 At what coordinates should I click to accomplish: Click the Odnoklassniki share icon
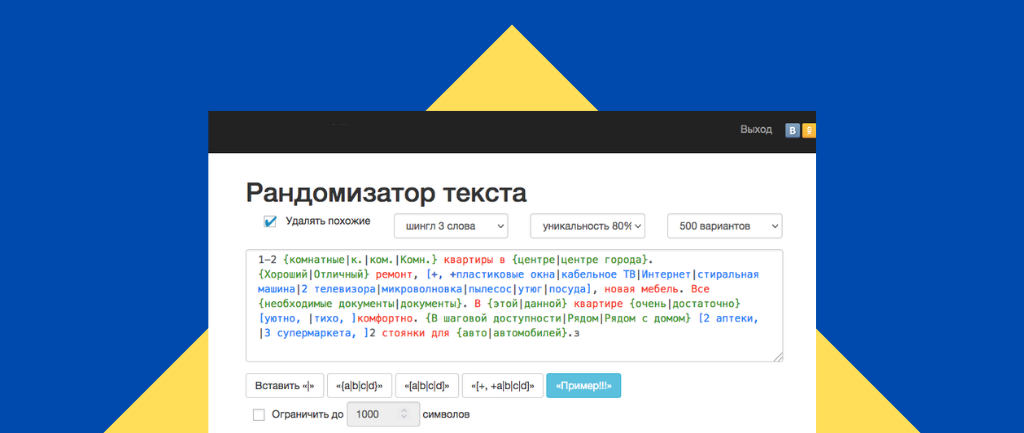point(809,130)
